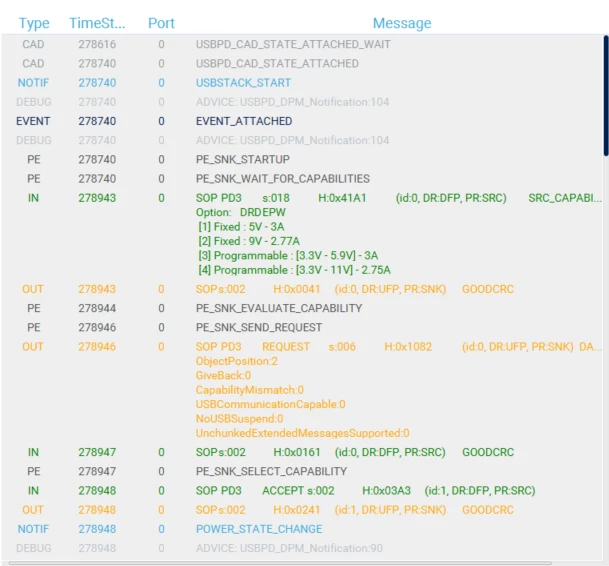The image size is (609, 566).
Task: Click timestamp 278616 cell
Action: [97, 44]
